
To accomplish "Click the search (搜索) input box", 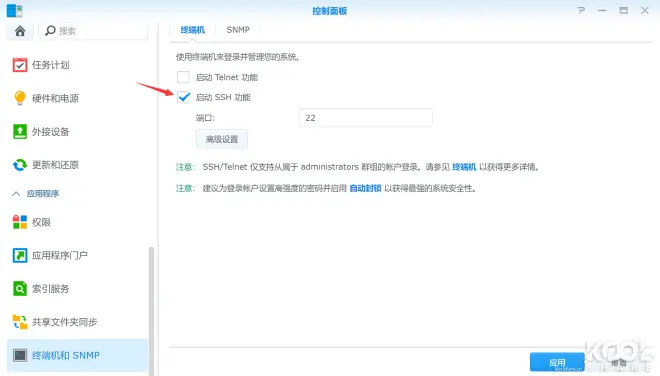I will coord(93,31).
